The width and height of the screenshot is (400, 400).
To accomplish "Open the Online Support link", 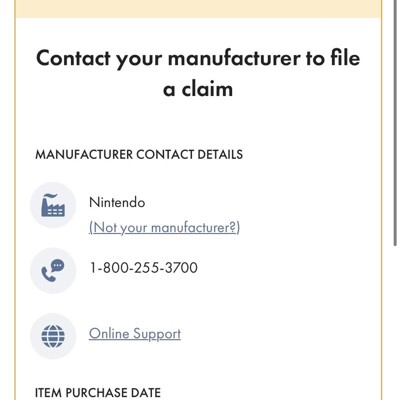I will [135, 334].
